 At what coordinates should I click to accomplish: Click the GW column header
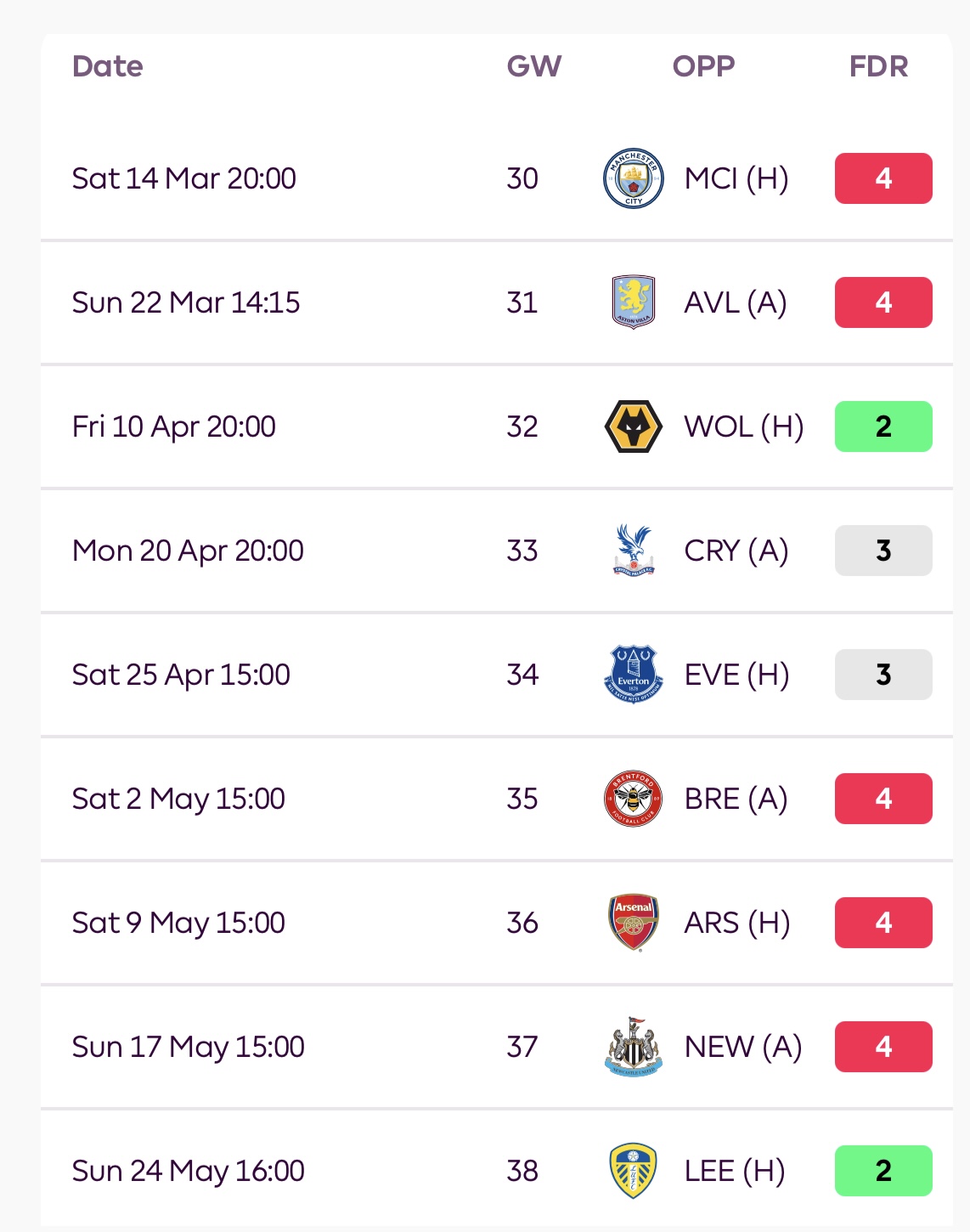coord(533,66)
